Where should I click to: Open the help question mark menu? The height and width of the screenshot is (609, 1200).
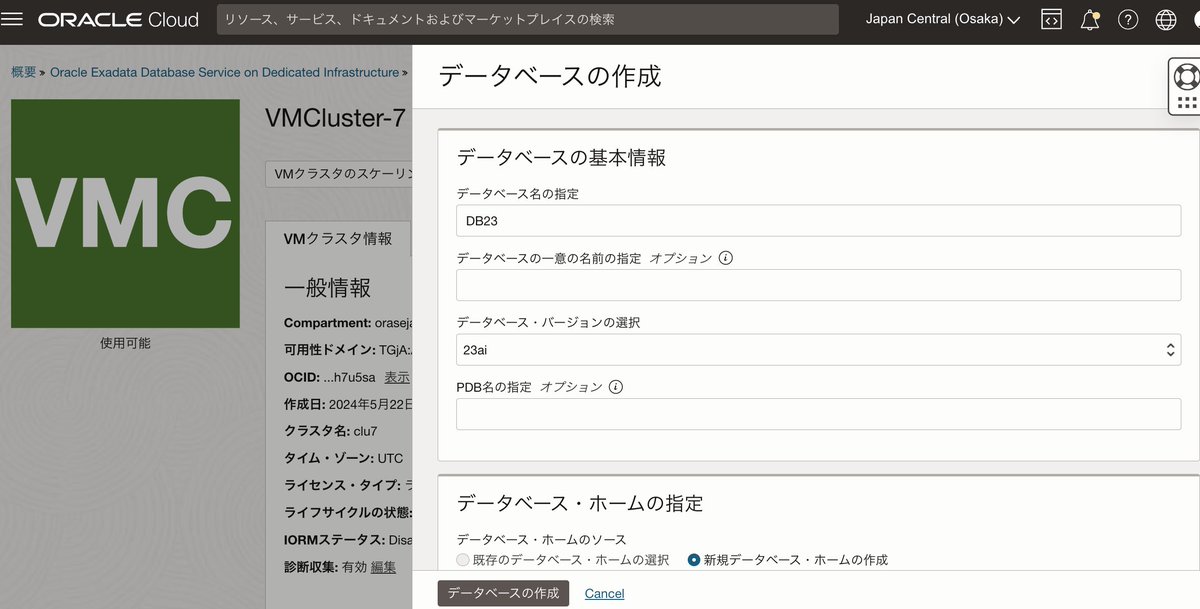click(1128, 19)
